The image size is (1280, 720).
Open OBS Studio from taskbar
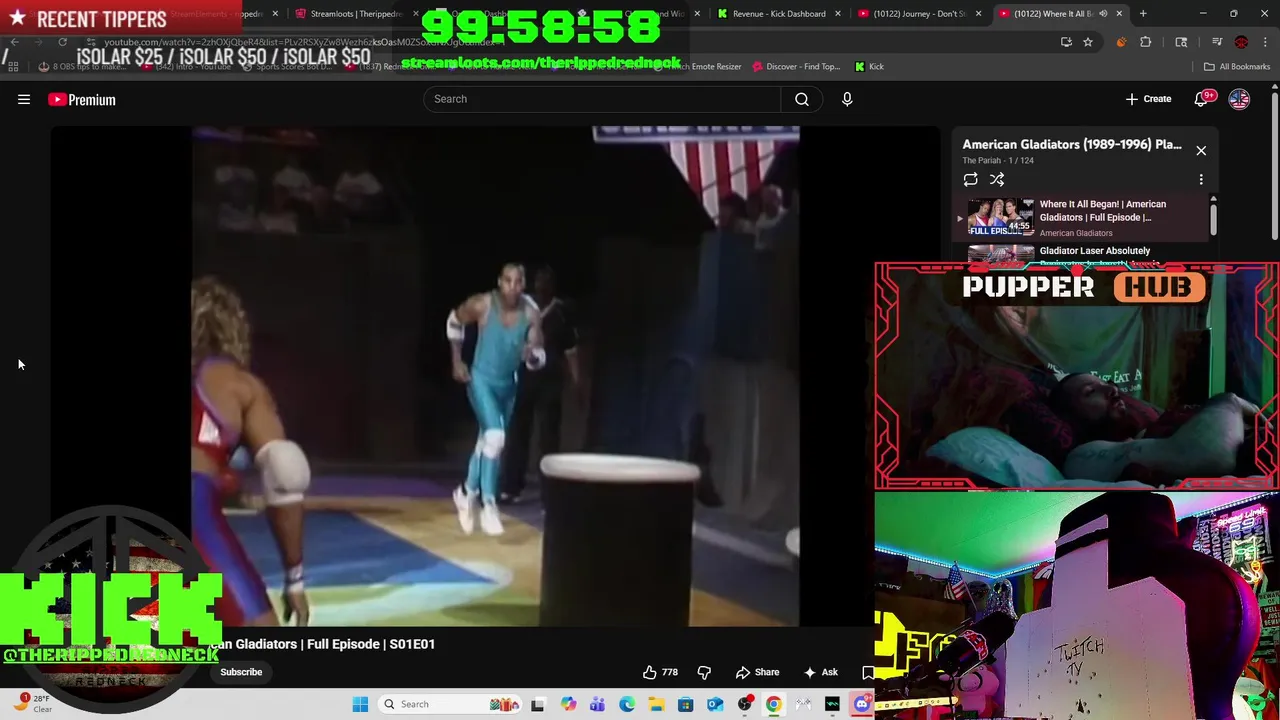pyautogui.click(x=745, y=704)
